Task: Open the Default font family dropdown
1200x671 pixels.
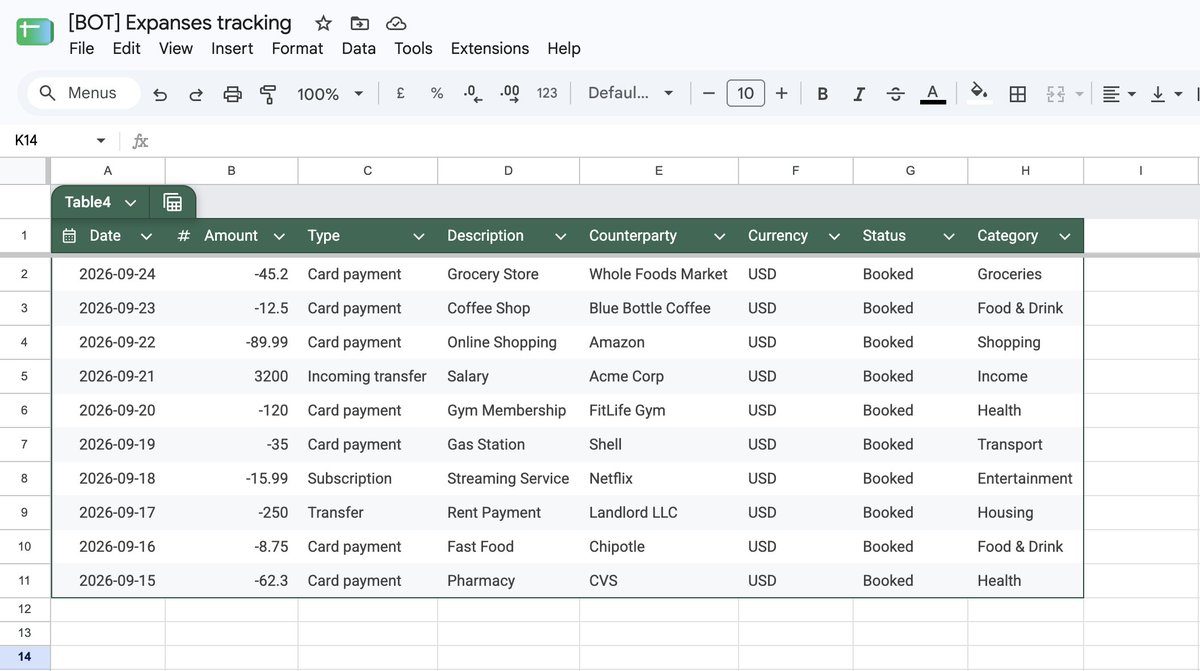Action: click(631, 93)
